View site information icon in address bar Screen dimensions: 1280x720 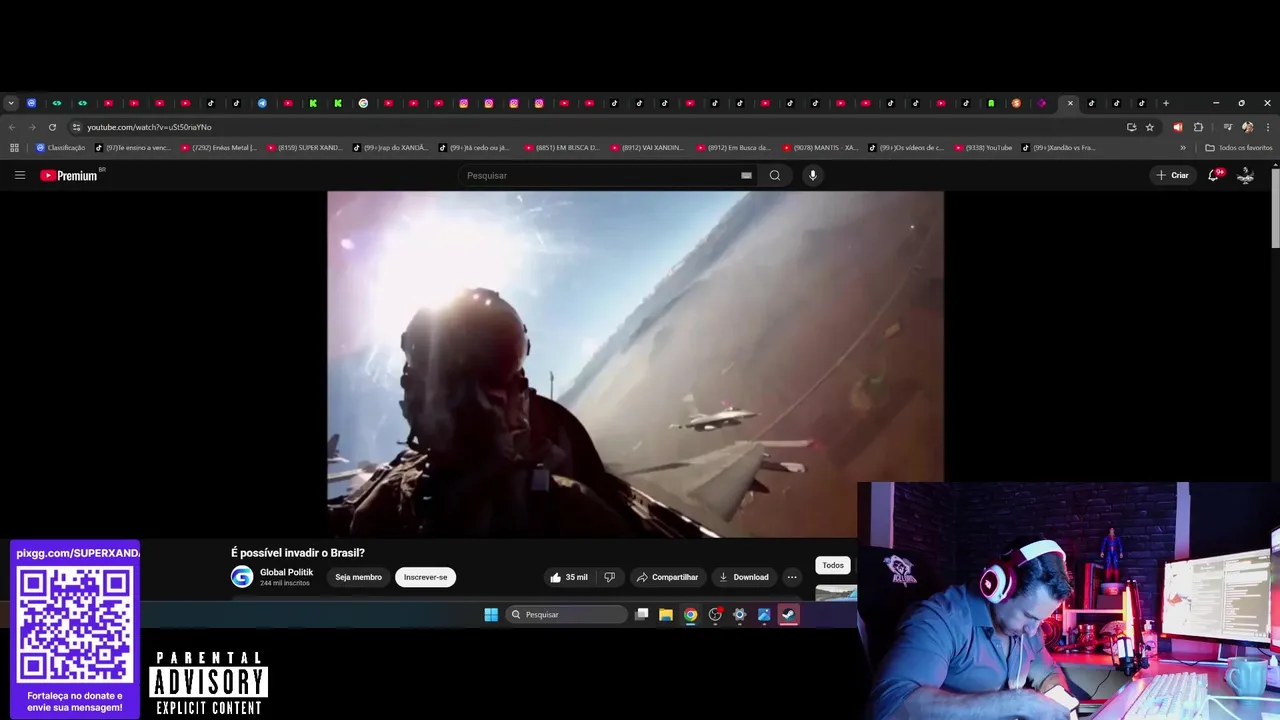[x=76, y=127]
